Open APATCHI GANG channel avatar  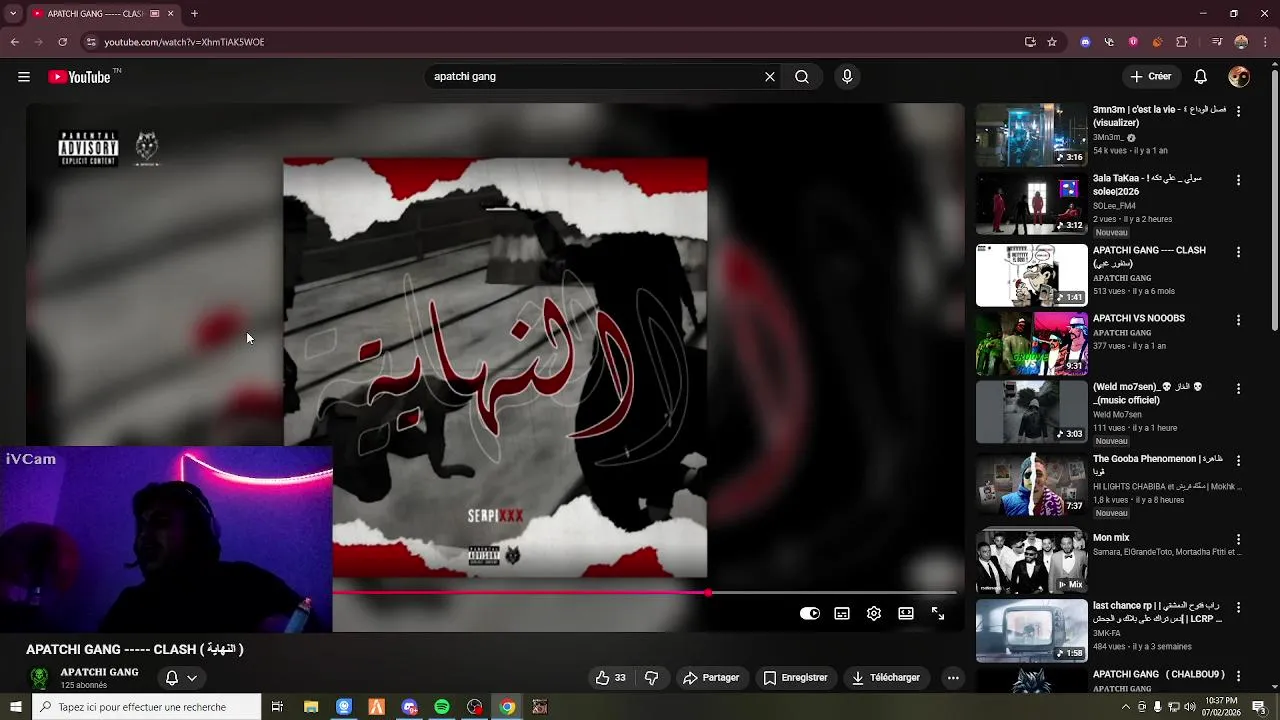pos(39,678)
